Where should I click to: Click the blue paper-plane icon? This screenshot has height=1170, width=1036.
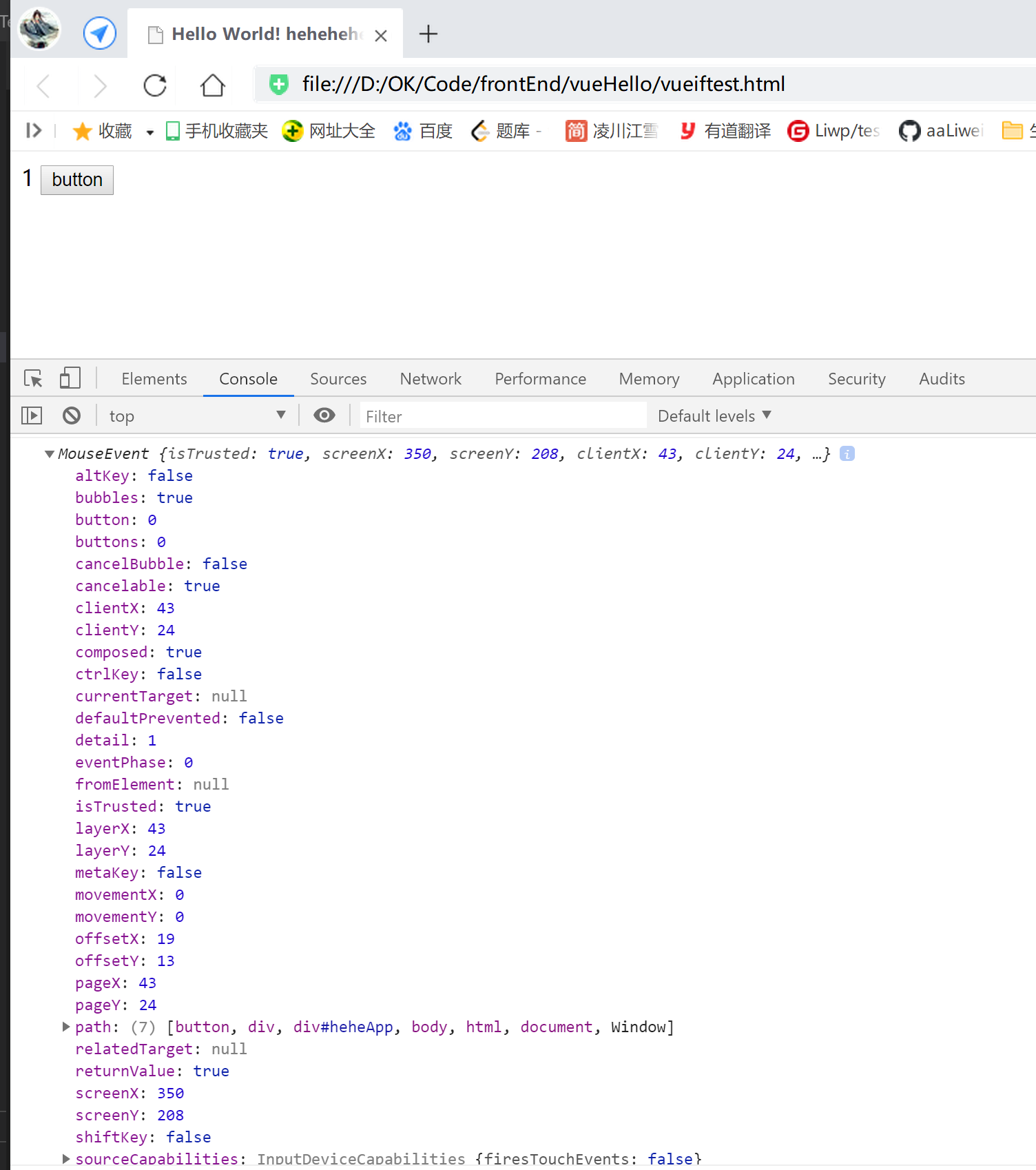coord(100,33)
